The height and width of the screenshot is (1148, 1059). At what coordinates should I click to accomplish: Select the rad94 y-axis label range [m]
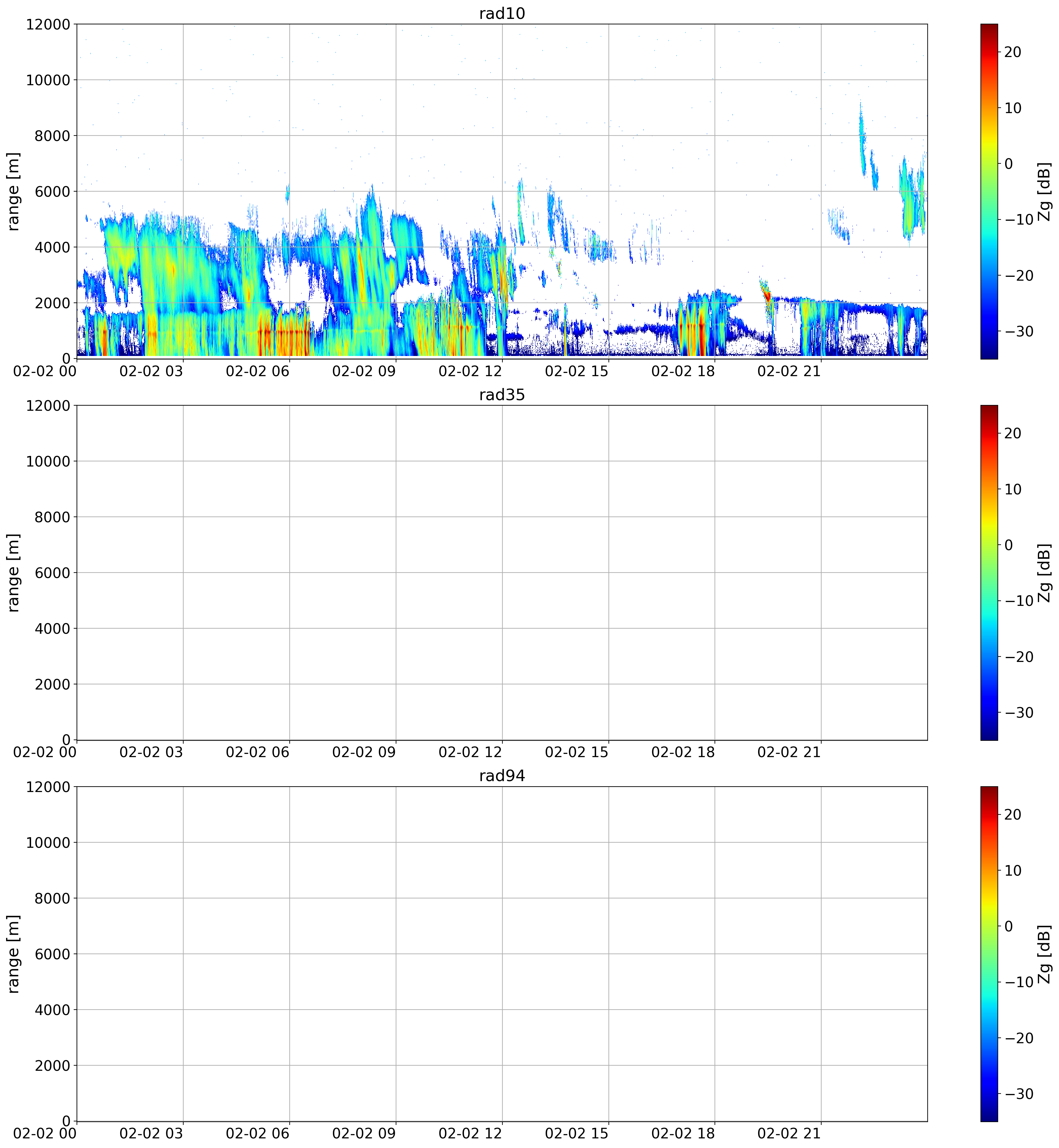[x=13, y=954]
